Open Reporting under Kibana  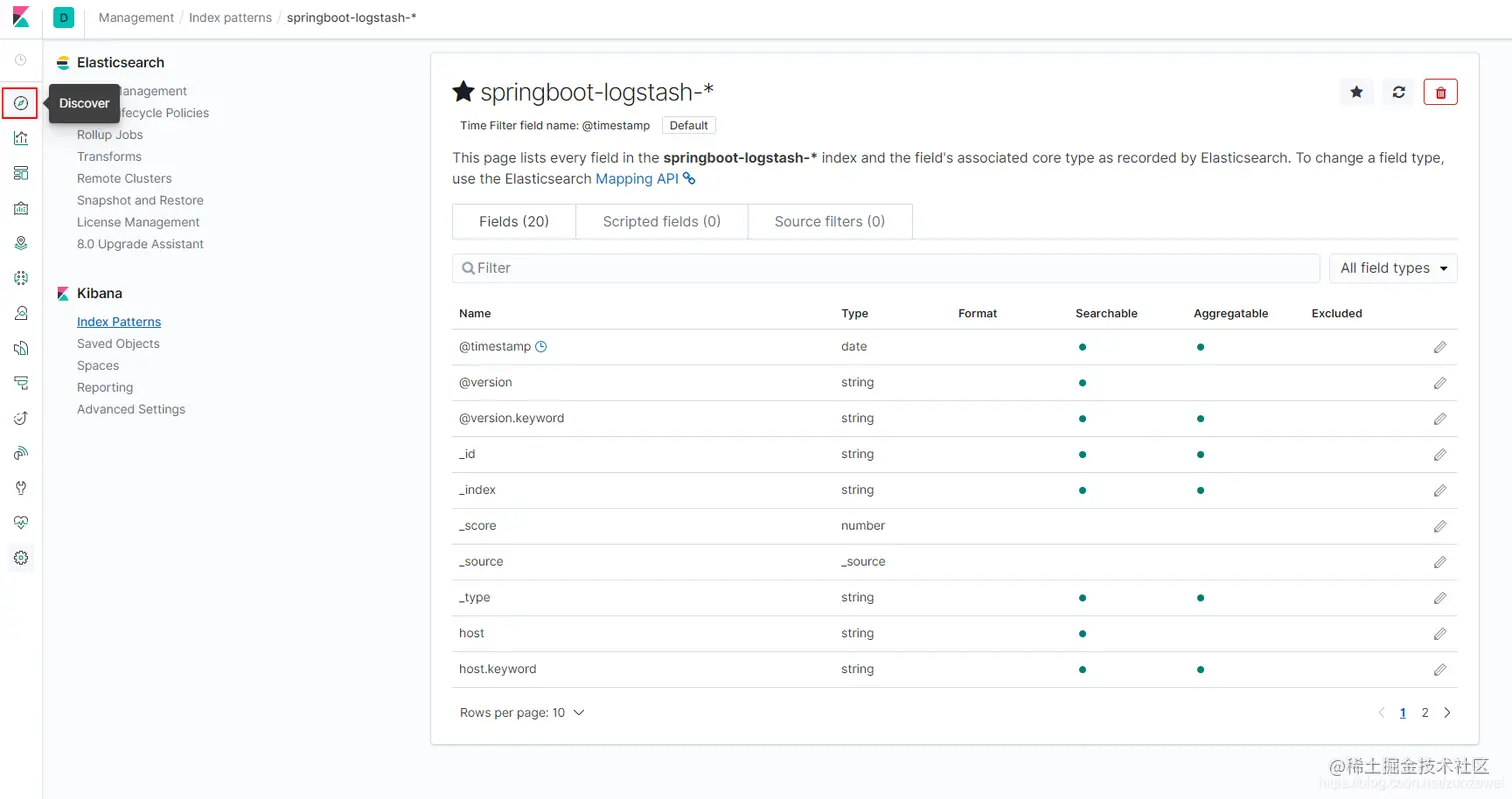coord(105,388)
